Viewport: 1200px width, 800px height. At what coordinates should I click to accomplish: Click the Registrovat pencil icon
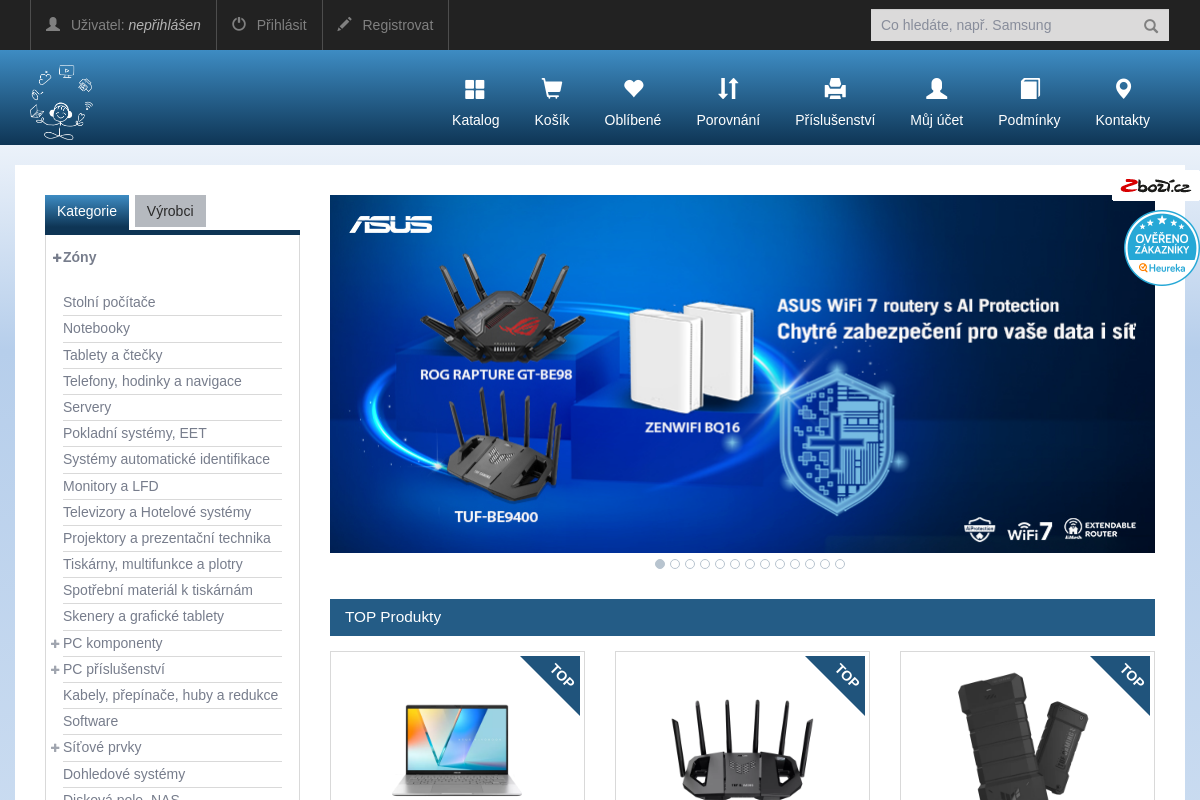345,24
